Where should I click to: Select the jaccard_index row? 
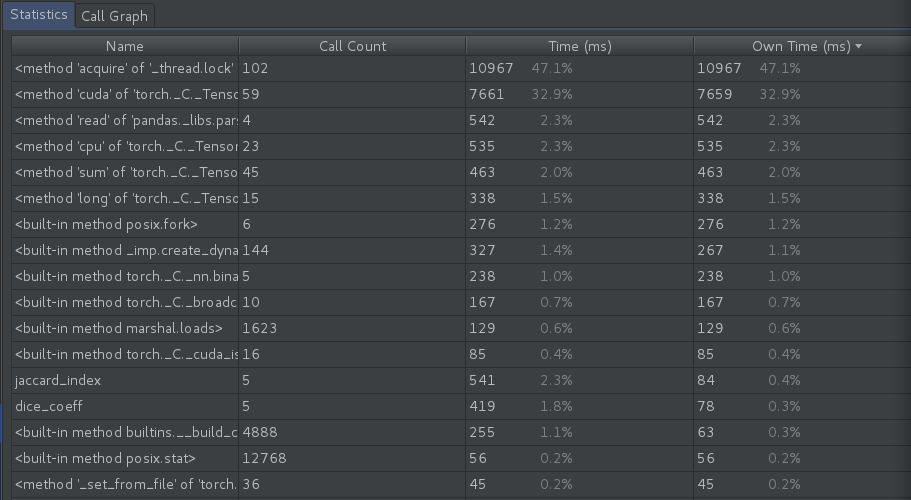click(58, 380)
